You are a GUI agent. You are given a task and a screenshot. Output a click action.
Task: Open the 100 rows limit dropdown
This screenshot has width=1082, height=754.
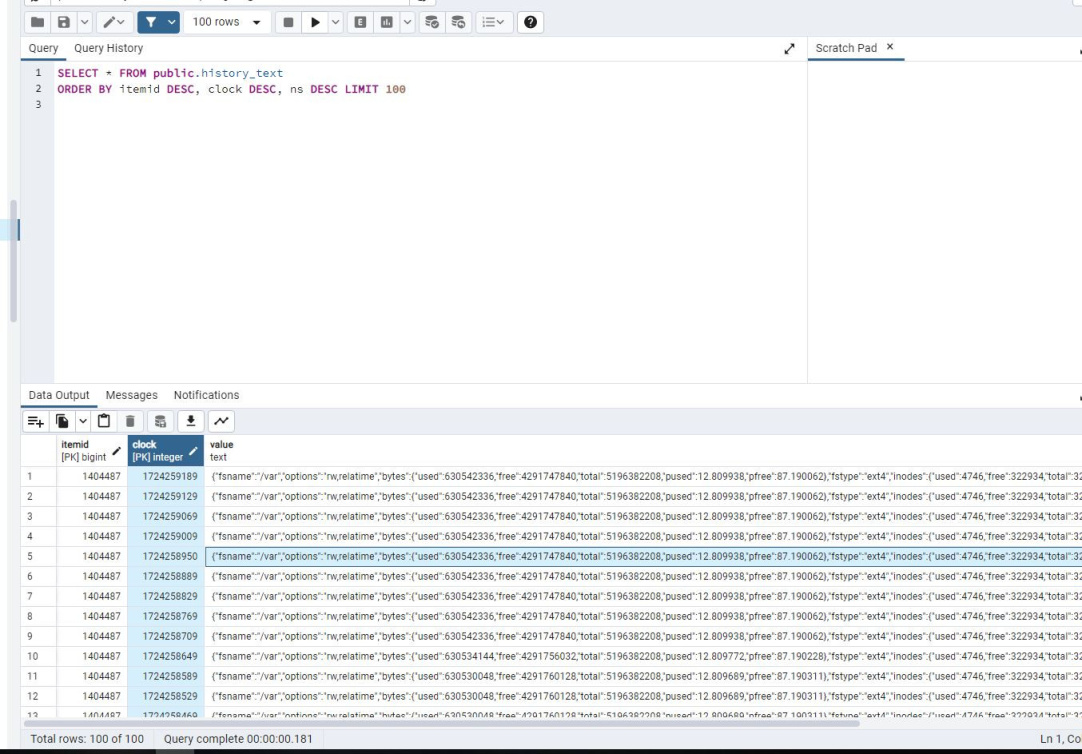(x=229, y=21)
